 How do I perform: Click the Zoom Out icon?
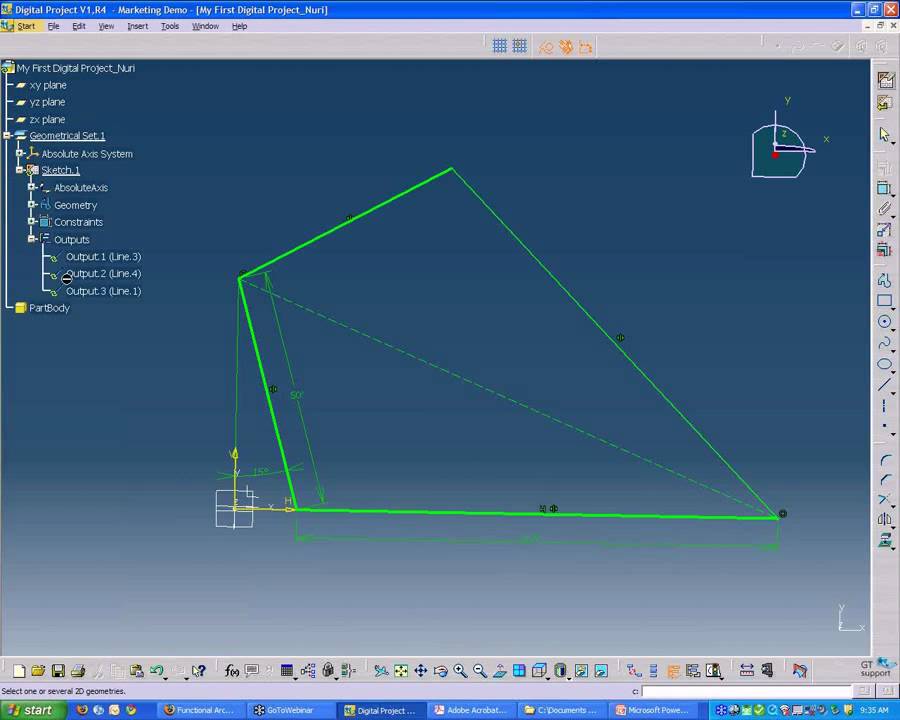click(480, 671)
